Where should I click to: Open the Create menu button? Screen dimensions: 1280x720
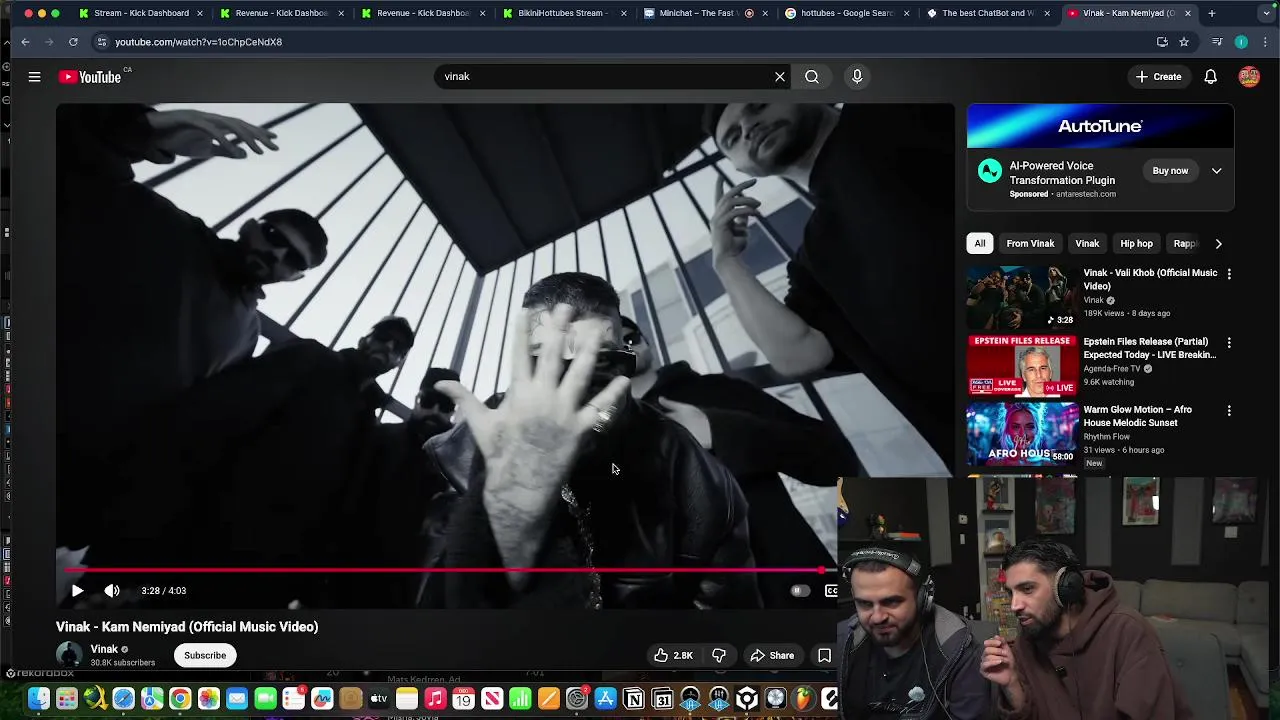[1159, 77]
